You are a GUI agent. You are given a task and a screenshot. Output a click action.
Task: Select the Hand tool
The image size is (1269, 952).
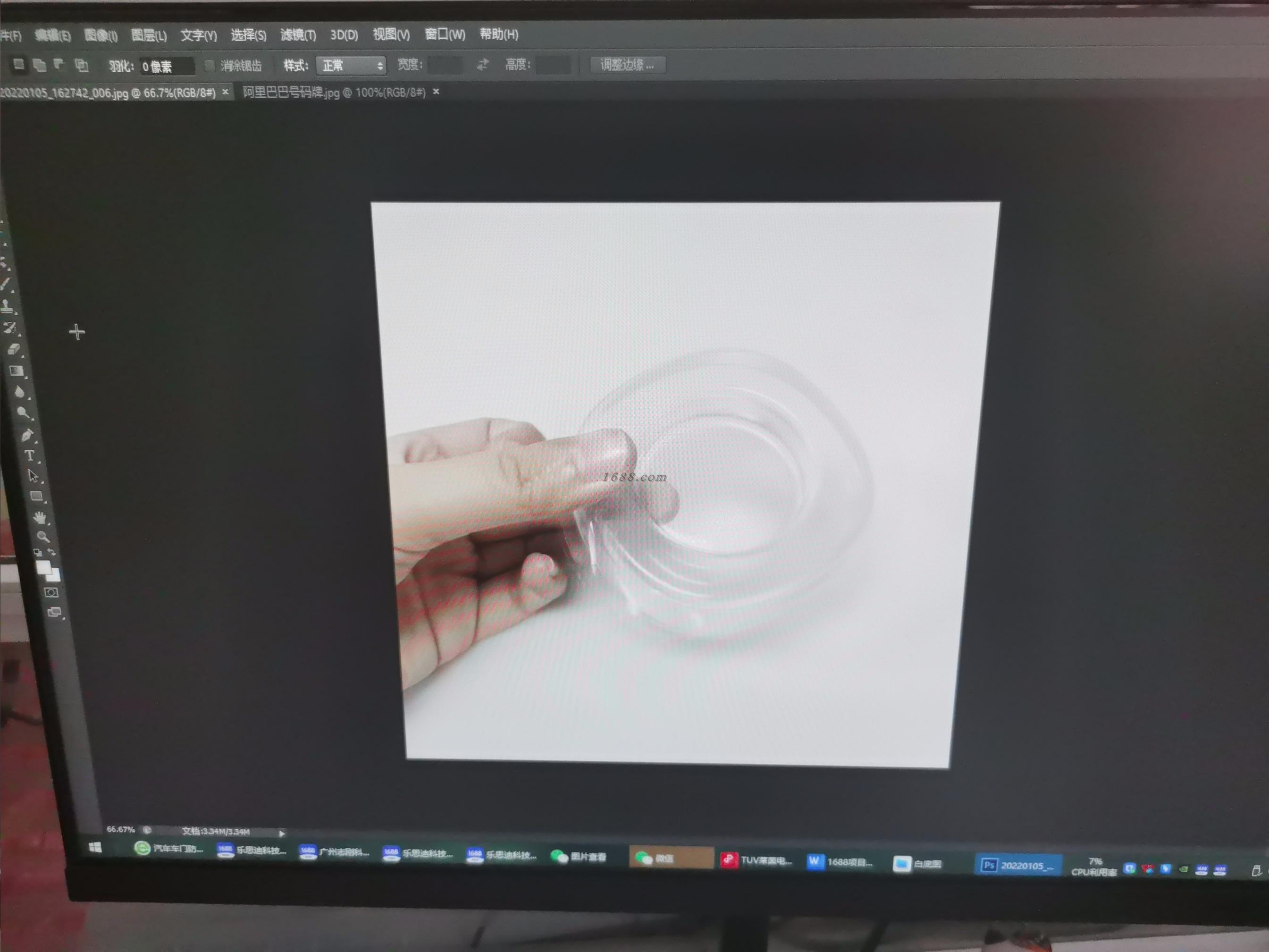point(40,518)
